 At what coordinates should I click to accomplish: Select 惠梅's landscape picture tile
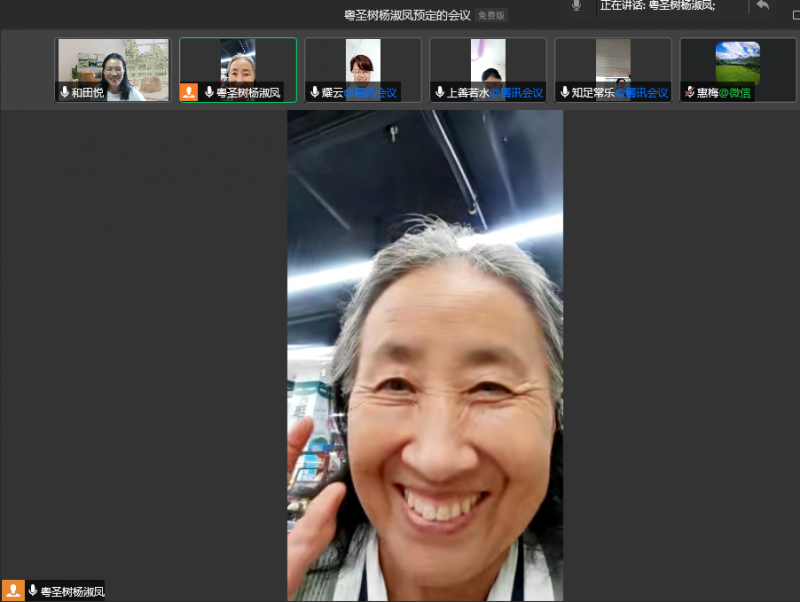point(738,62)
